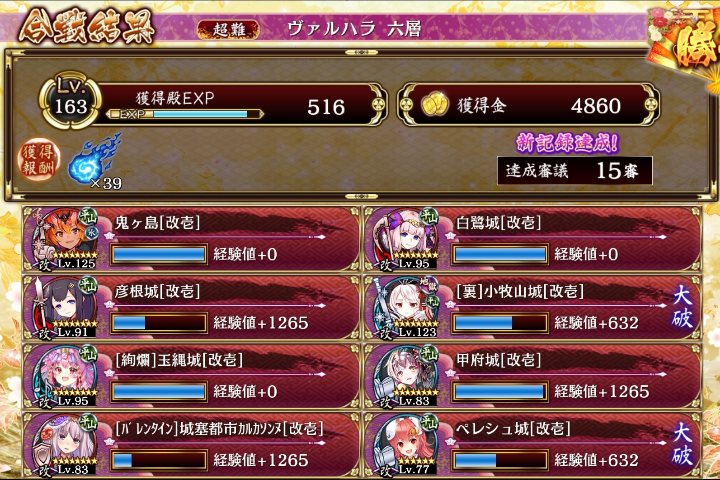This screenshot has width=720, height=480.
Task: Click the 合戦結果 title header
Action: coord(87,28)
